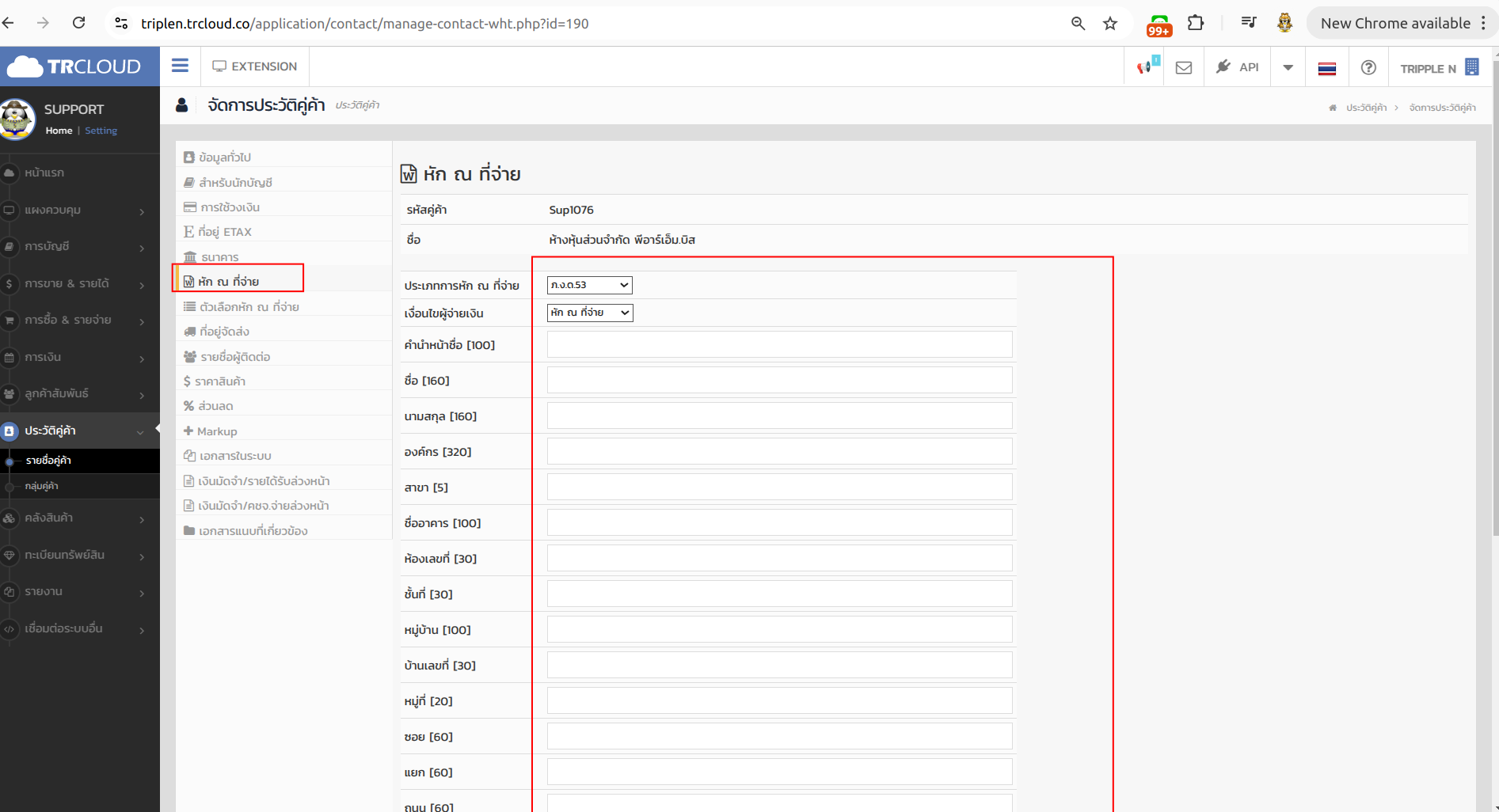Focus the สาขา input field
Image resolution: width=1499 pixels, height=812 pixels.
coord(779,487)
